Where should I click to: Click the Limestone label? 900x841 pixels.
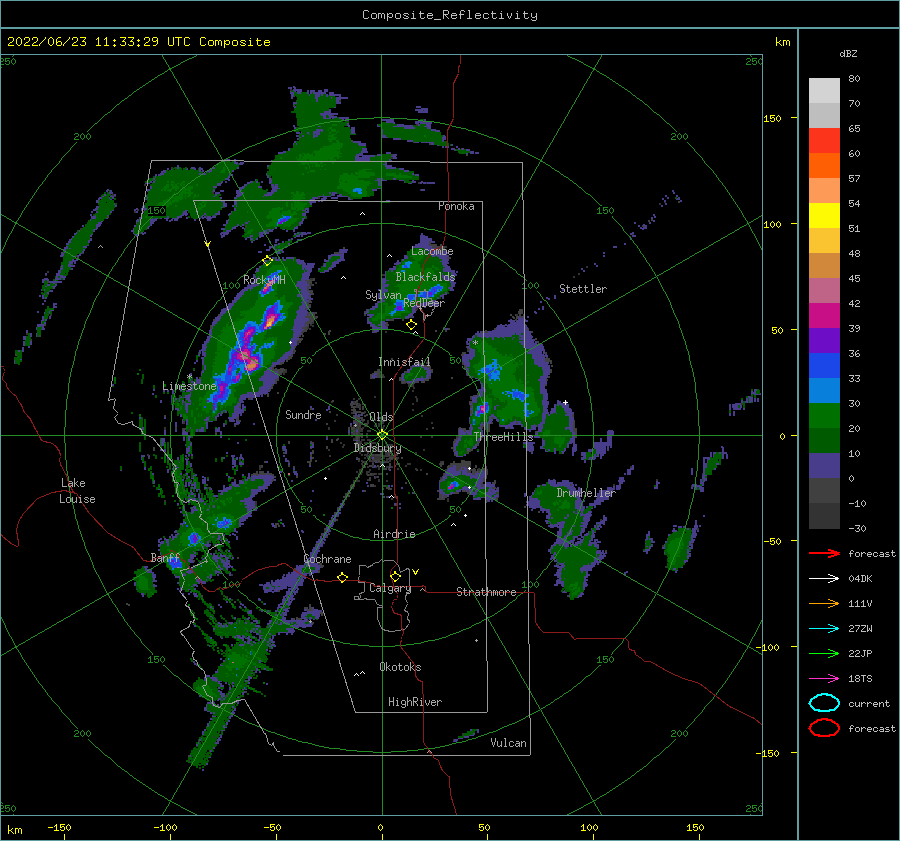coord(189,386)
